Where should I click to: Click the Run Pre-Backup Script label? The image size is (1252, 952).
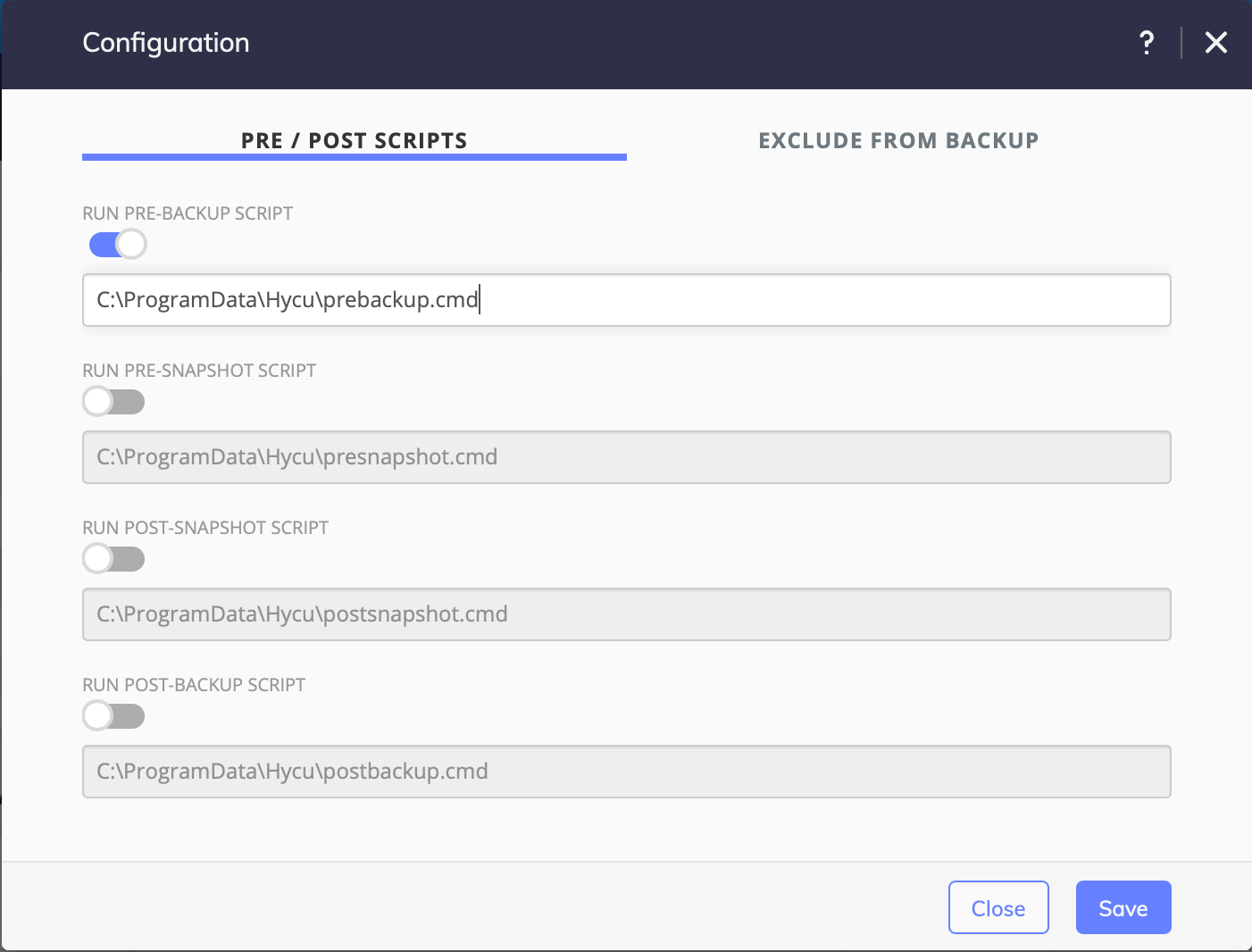click(x=188, y=213)
